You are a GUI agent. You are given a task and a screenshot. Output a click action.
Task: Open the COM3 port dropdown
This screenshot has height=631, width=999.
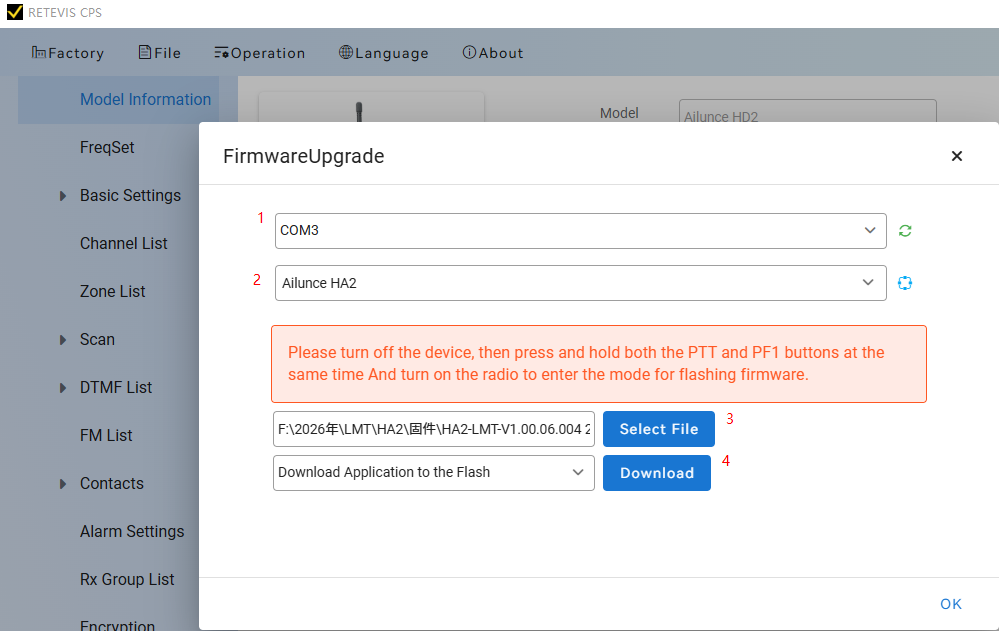coord(580,231)
